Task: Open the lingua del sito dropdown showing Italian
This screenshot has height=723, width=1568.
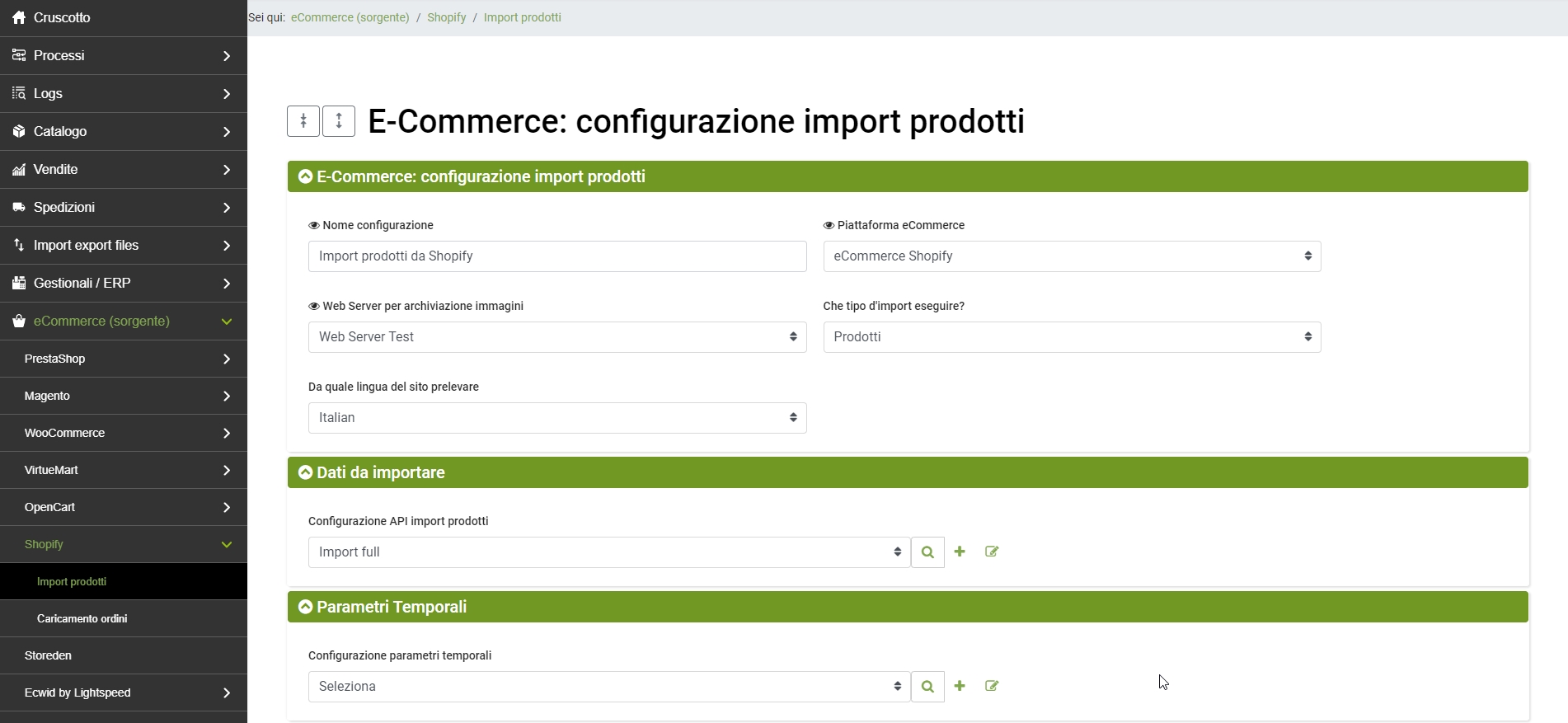Action: click(x=556, y=418)
